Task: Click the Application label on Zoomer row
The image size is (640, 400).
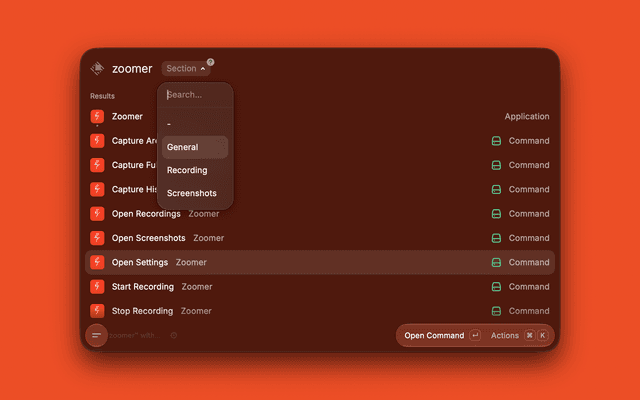Action: pos(527,116)
